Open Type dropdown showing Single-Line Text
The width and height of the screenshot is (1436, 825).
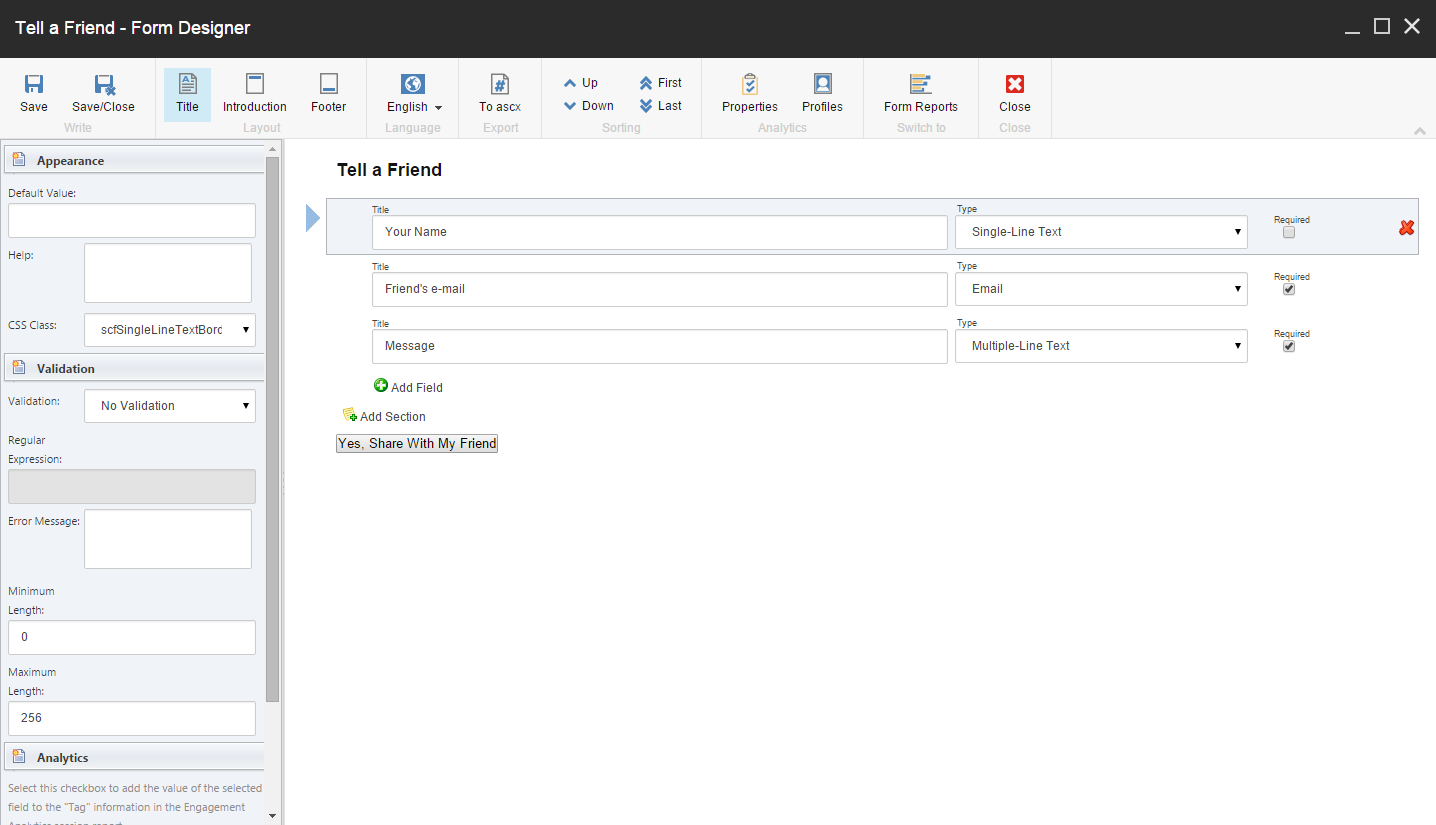coord(1101,232)
